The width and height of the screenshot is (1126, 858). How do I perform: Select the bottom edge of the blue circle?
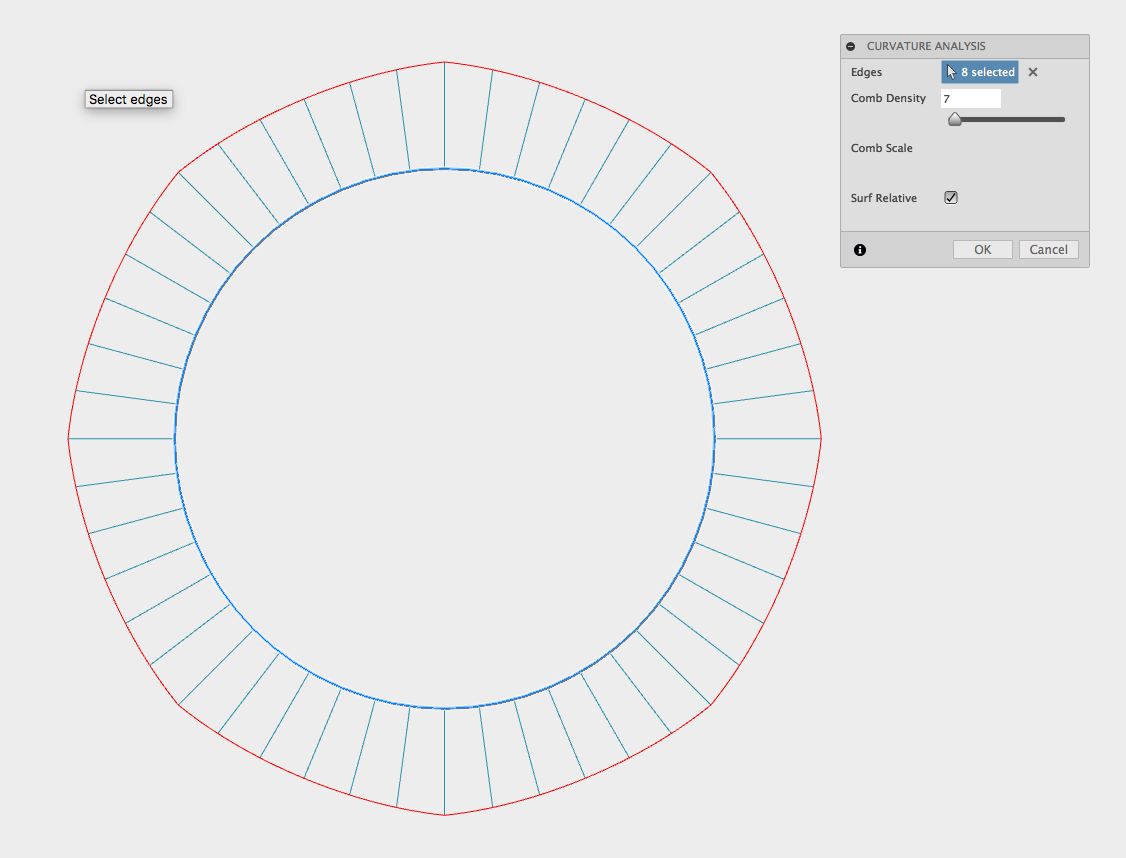click(x=444, y=707)
